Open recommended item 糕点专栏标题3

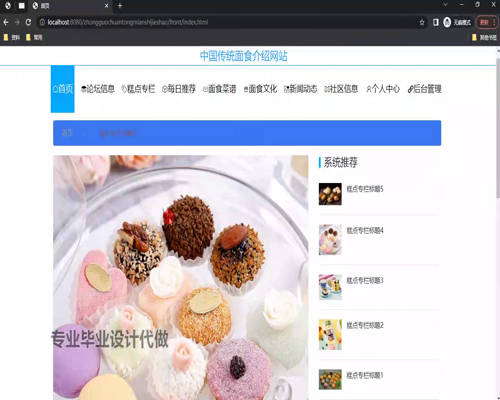click(x=365, y=280)
